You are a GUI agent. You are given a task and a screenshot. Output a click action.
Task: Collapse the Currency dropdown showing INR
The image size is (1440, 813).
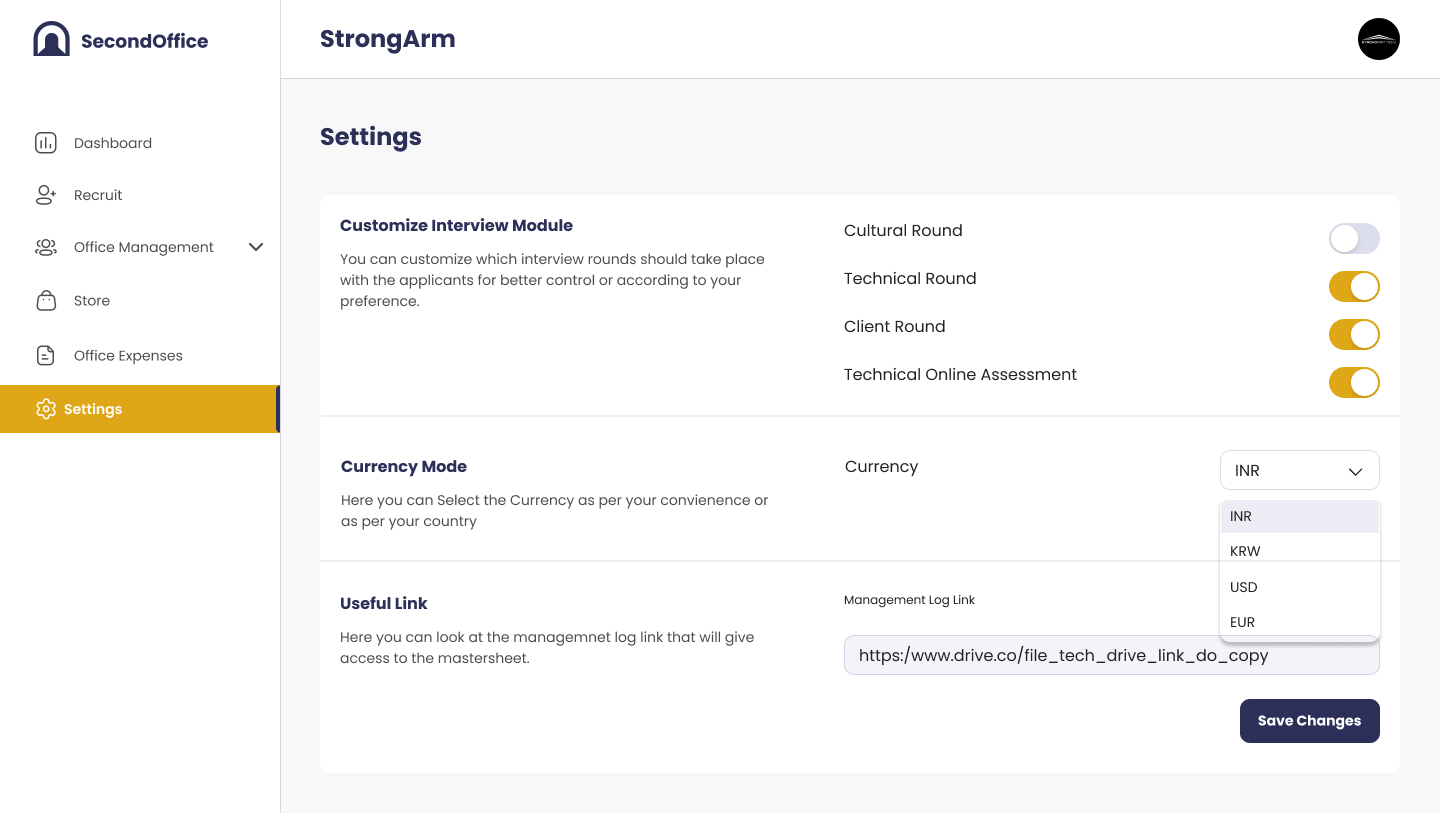(x=1299, y=470)
